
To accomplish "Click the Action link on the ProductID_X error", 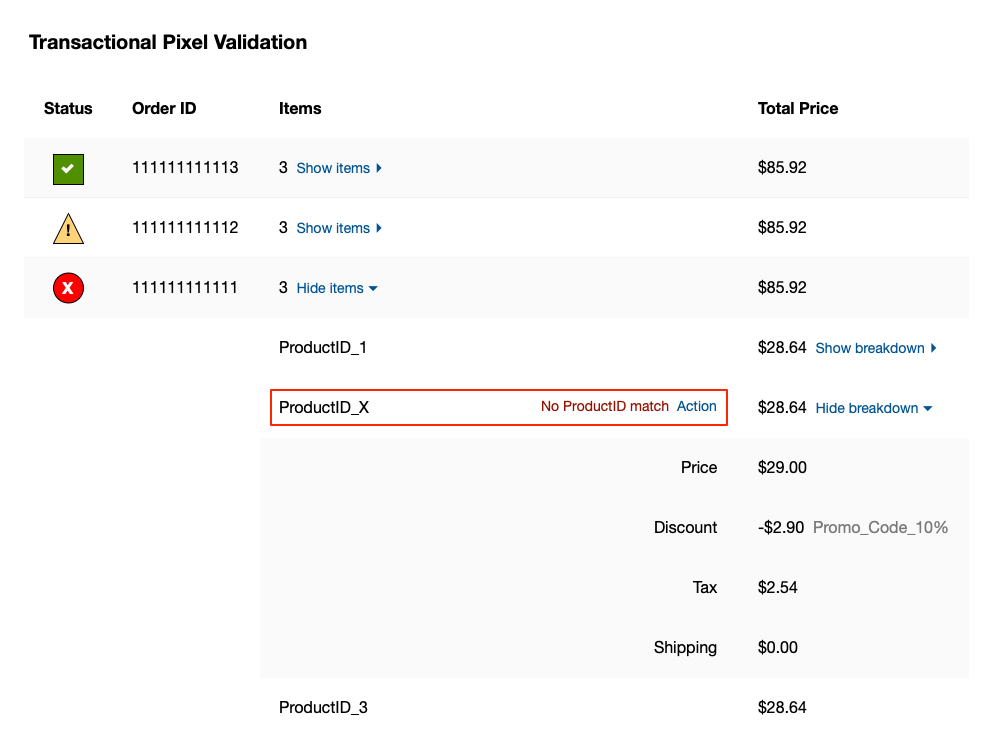I will click(x=697, y=406).
